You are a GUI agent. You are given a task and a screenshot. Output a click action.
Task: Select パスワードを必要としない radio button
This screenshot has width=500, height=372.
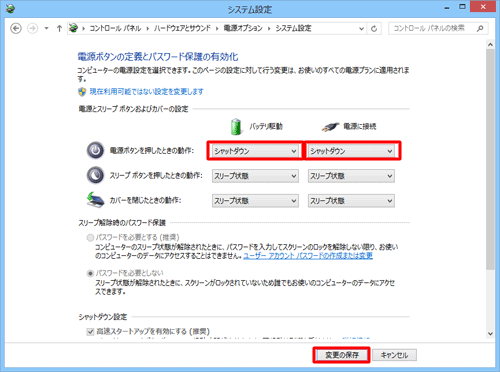(x=90, y=273)
